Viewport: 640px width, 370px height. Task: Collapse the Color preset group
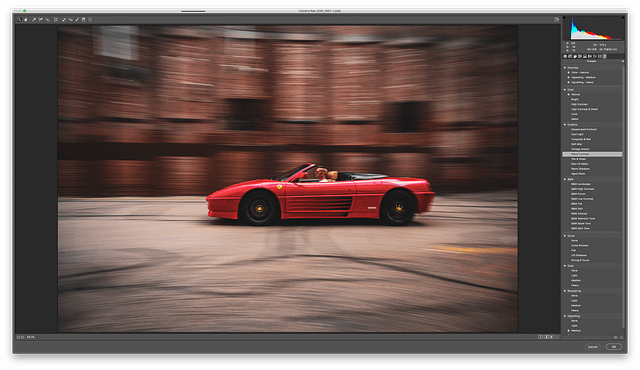(x=565, y=89)
